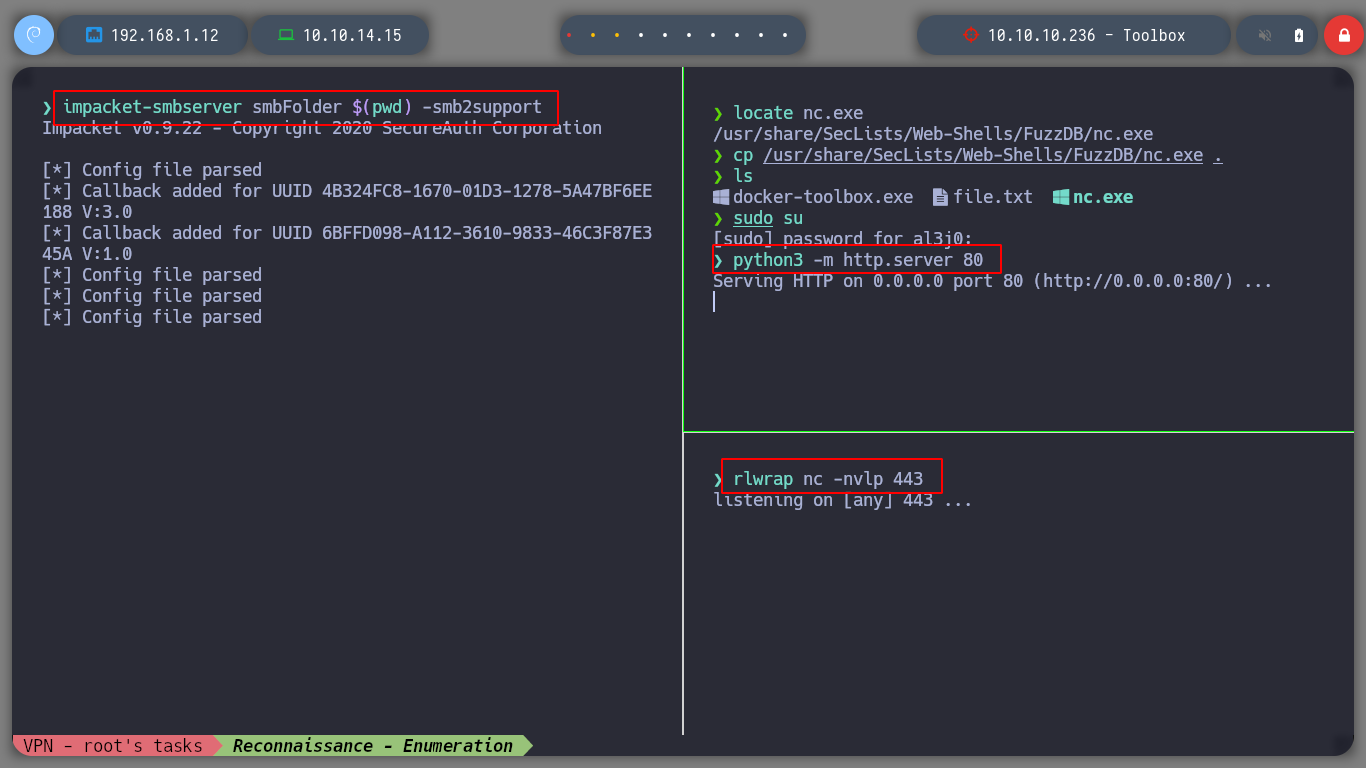
Task: Click last "[*] Config file parsed" line
Action: [x=152, y=317]
